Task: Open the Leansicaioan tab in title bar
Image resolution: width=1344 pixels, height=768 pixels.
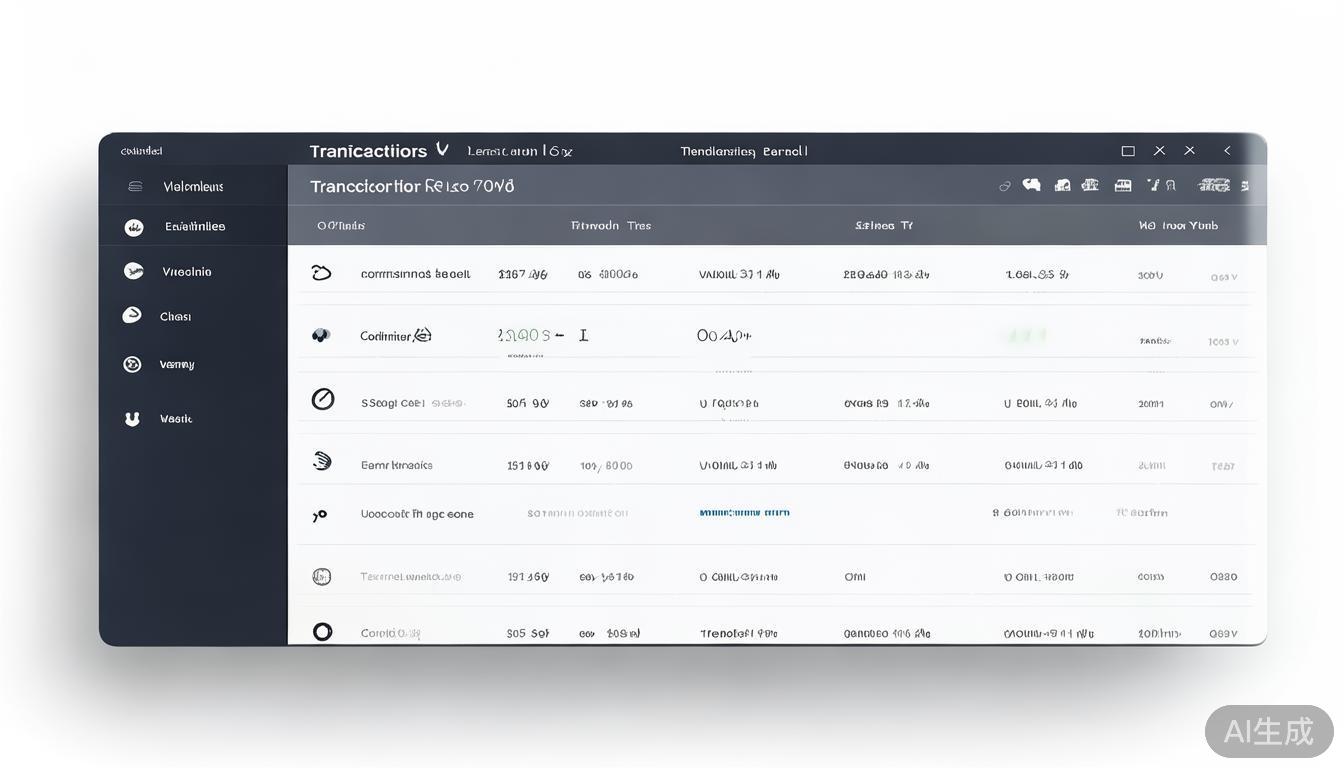Action: tap(519, 151)
